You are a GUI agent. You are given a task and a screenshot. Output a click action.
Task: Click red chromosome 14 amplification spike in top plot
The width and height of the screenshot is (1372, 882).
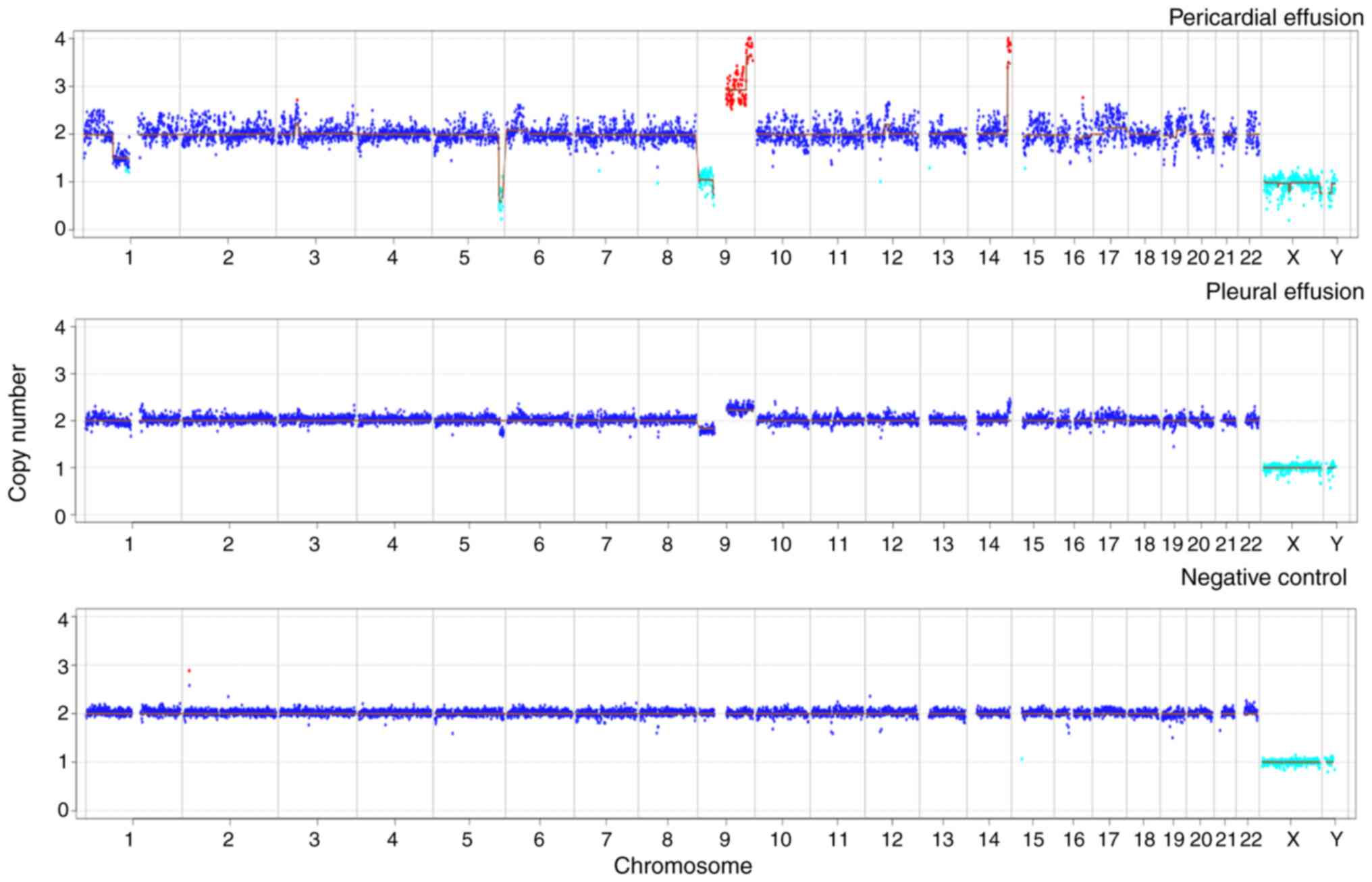1009,46
